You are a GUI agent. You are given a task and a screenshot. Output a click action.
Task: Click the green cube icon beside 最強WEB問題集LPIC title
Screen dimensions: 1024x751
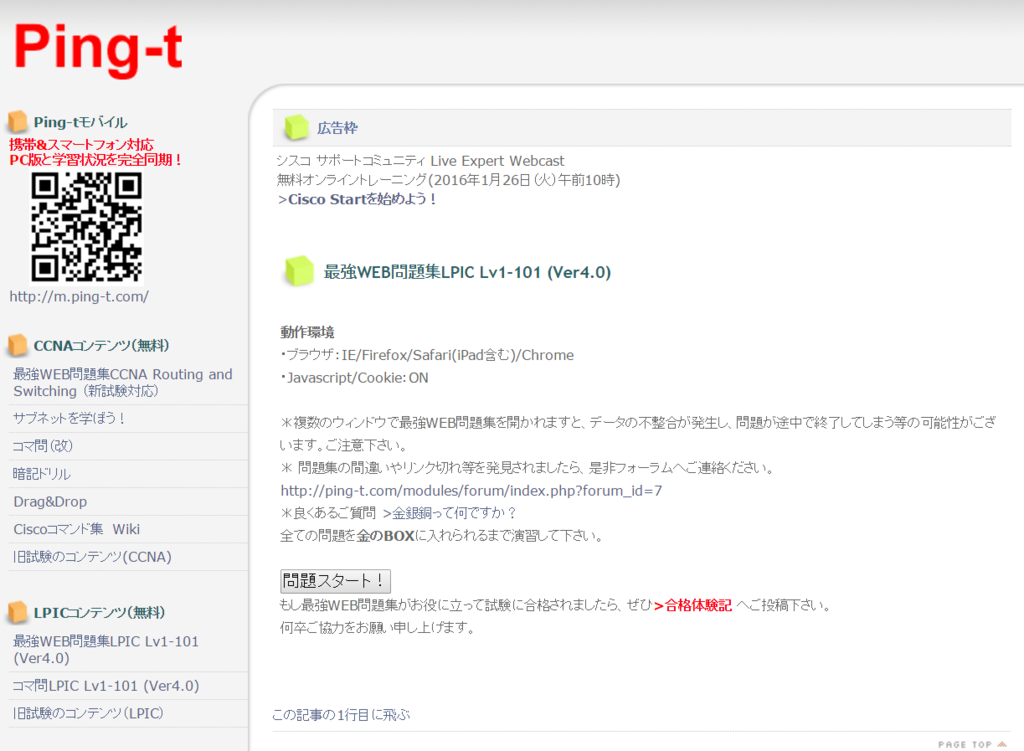pos(298,271)
